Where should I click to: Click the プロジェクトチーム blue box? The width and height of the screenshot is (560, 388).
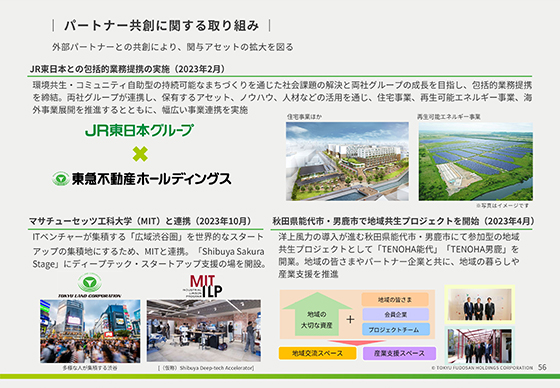tap(396, 329)
